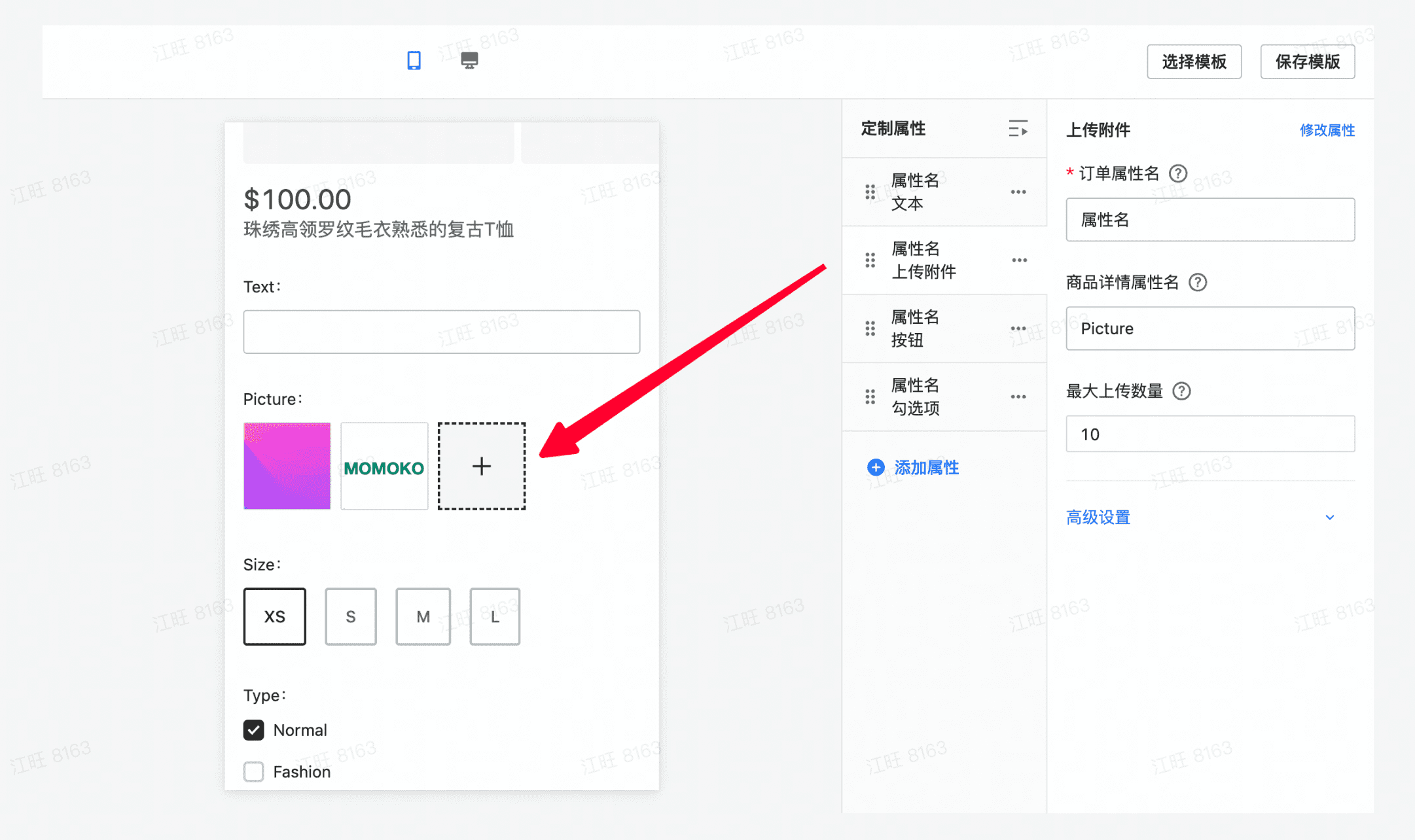
Task: Grab drag handle of 勾选项 attribute
Action: pos(870,396)
